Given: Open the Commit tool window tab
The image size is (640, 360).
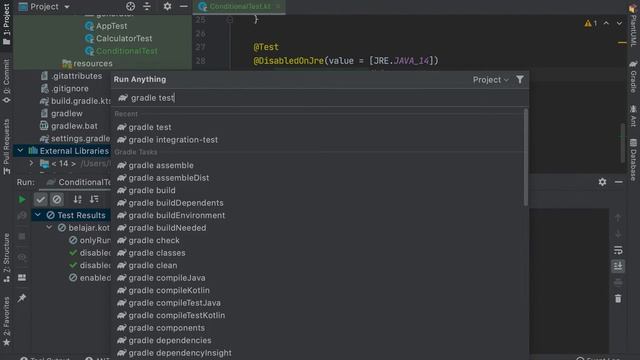Looking at the screenshot, I should pos(7,81).
